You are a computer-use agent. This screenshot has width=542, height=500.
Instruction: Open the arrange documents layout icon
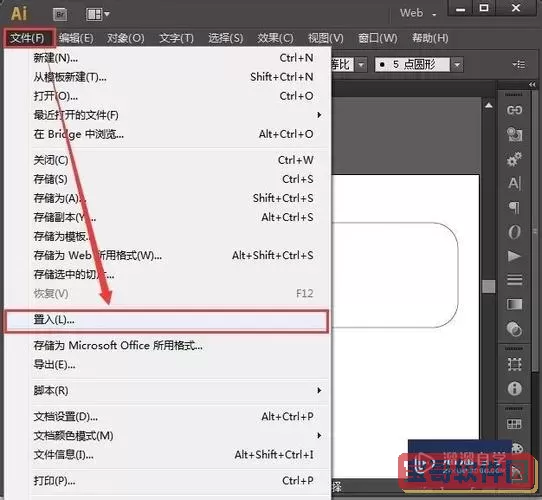click(x=97, y=14)
